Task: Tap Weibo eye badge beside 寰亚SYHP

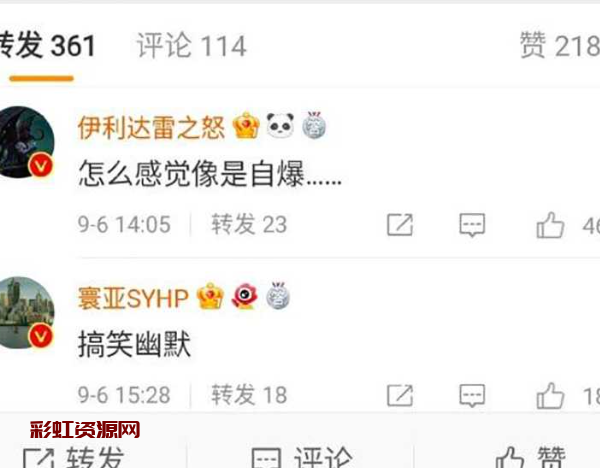Action: pyautogui.click(x=245, y=296)
